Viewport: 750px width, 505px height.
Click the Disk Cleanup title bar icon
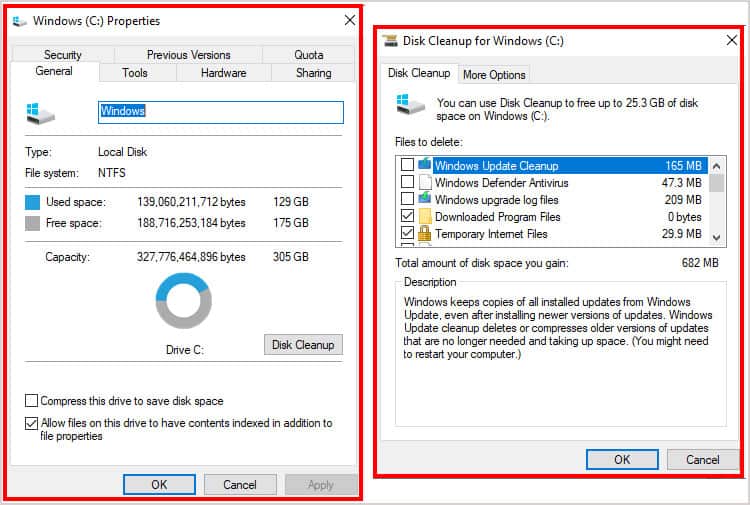[x=390, y=41]
